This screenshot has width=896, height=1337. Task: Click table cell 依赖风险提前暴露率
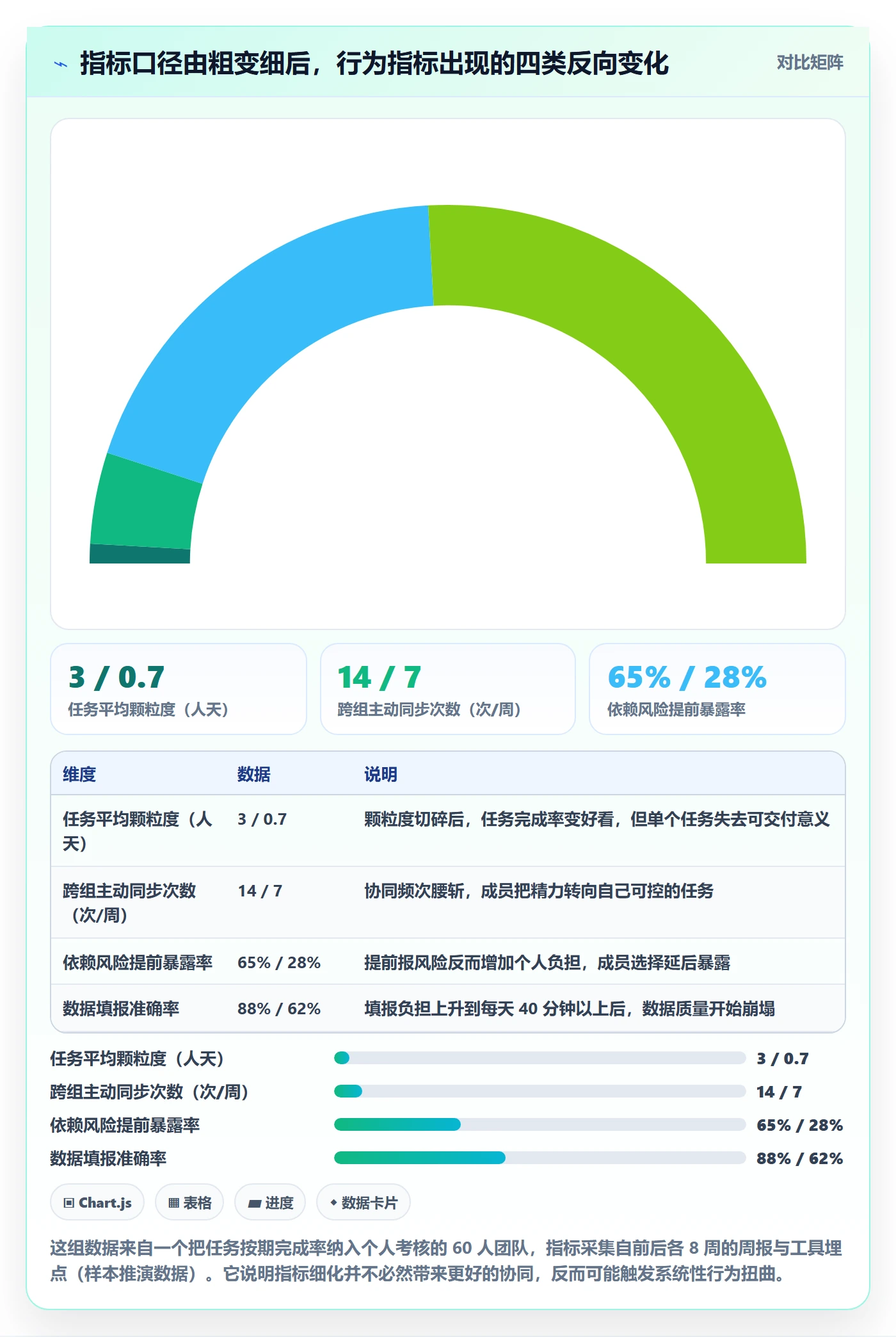click(138, 962)
